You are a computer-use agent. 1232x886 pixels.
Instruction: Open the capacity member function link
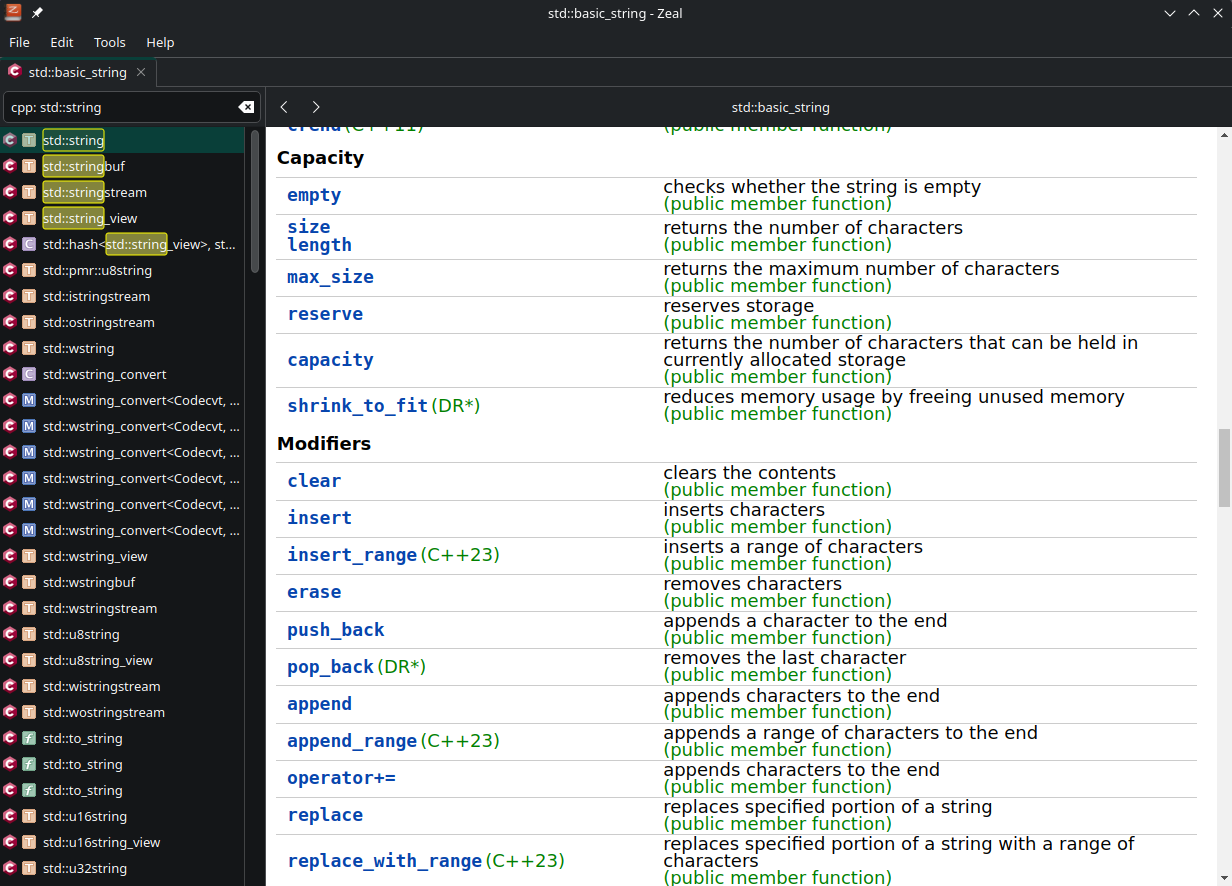point(330,360)
